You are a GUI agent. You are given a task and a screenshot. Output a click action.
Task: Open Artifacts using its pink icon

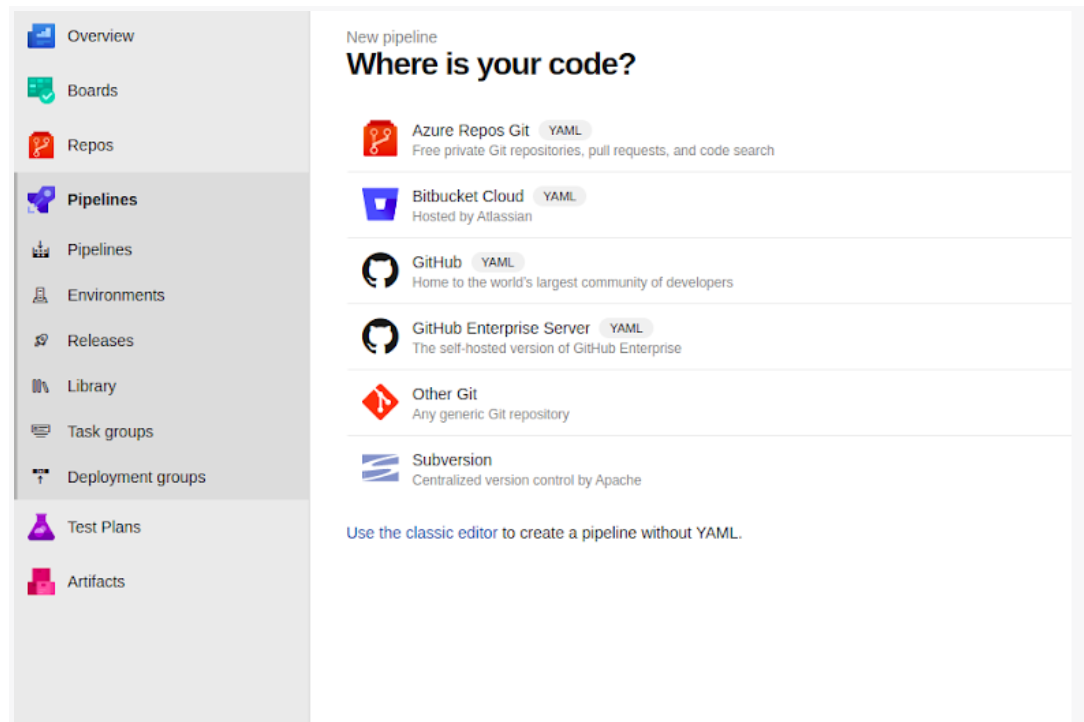(41, 582)
